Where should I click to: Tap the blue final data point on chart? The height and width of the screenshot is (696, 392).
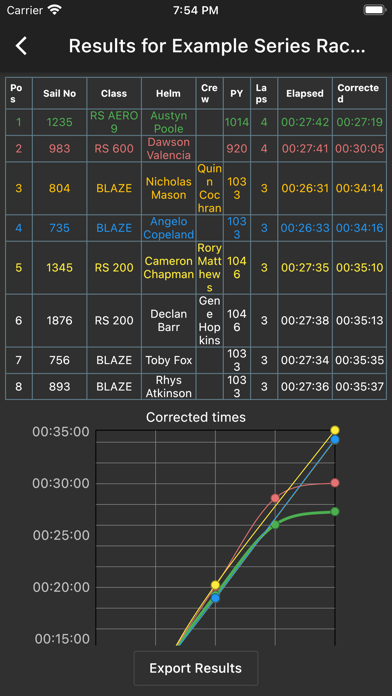pos(335,439)
